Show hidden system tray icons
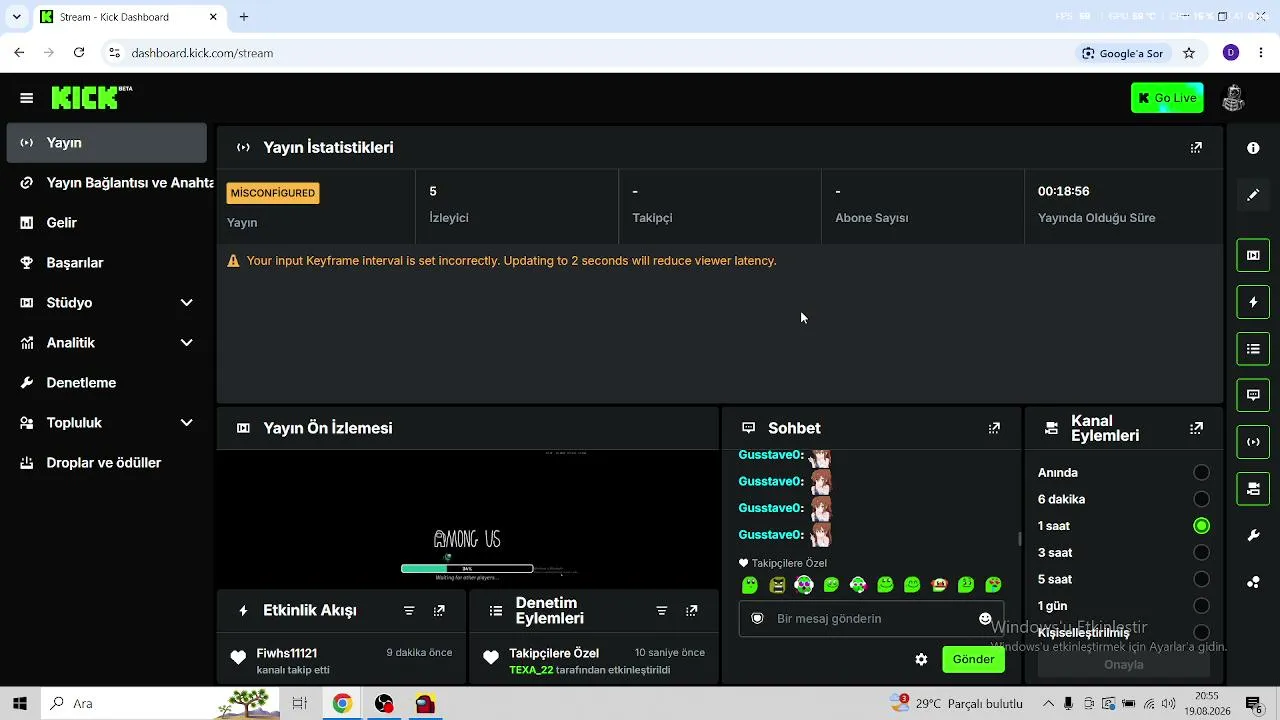The image size is (1280, 720). pyautogui.click(x=1048, y=704)
